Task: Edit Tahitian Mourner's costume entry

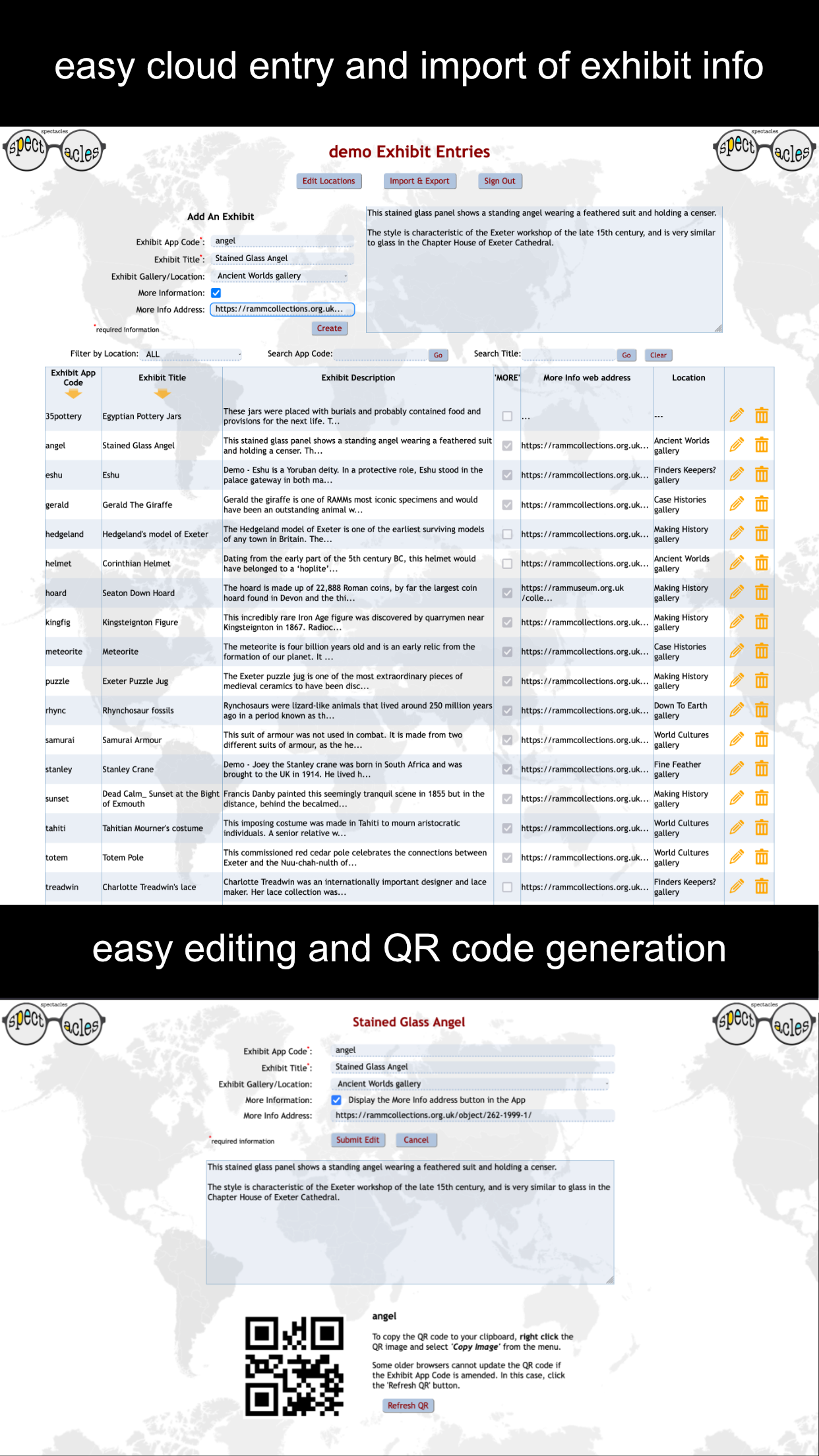Action: [737, 828]
